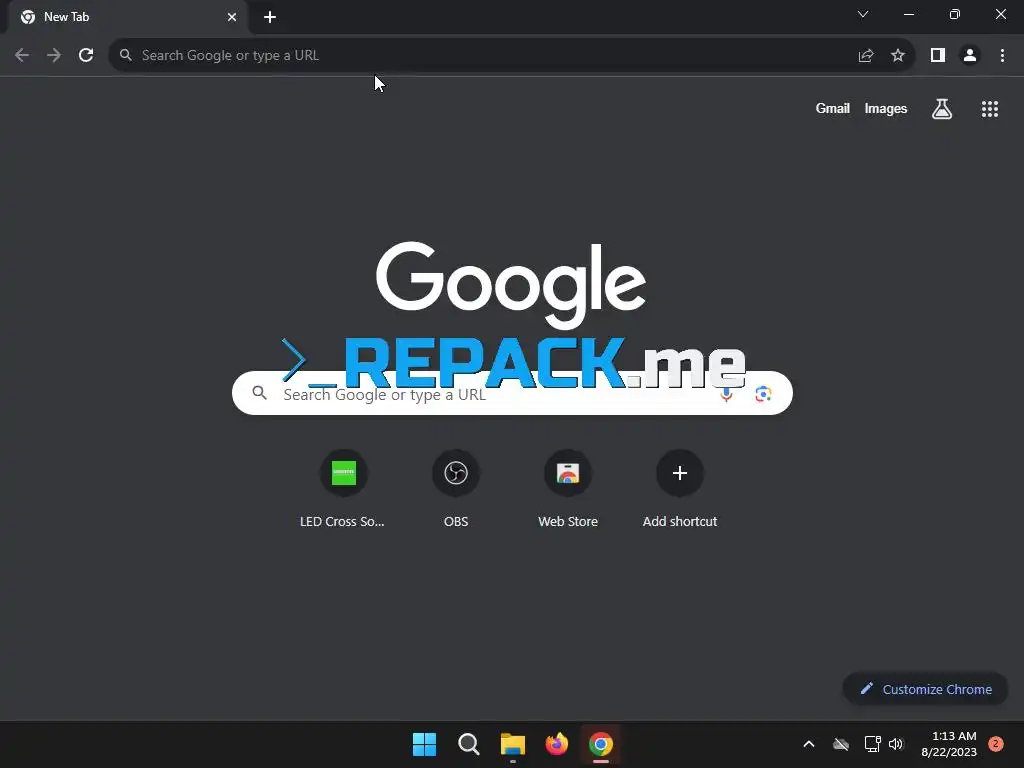This screenshot has height=768, width=1024.
Task: Open Windows taskbar search
Action: (x=468, y=744)
